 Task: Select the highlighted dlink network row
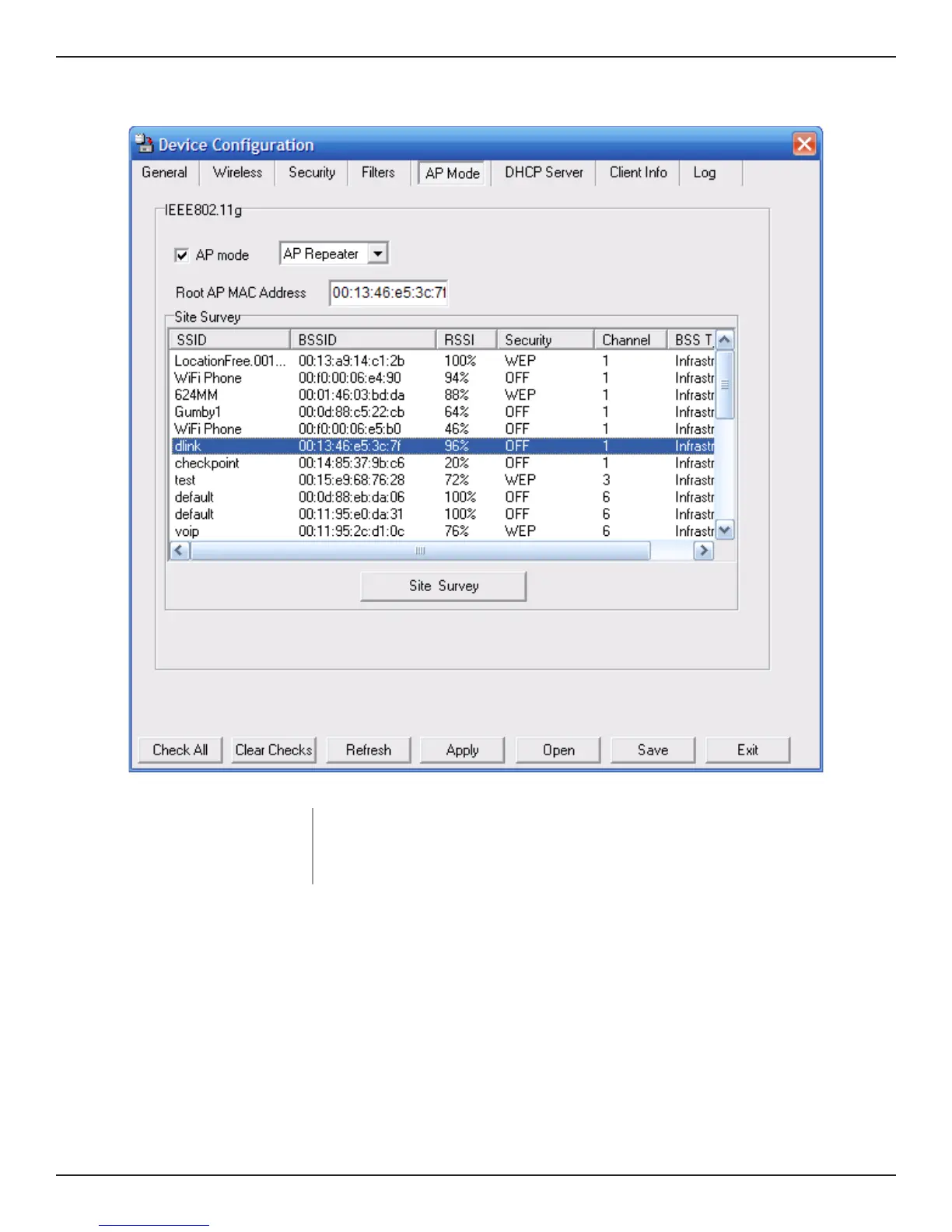click(x=443, y=446)
